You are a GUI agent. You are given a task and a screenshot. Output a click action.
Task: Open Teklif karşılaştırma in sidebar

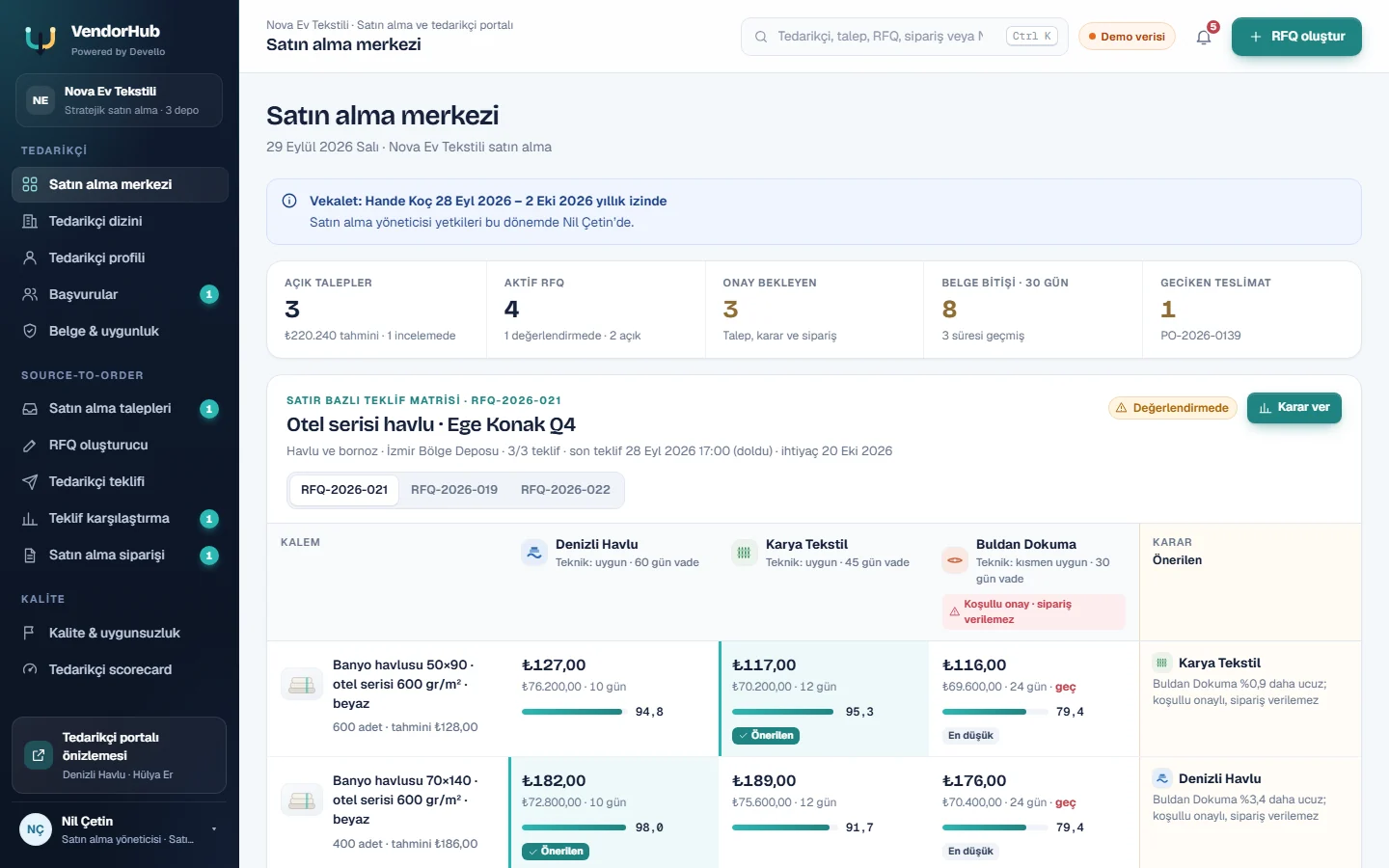[x=120, y=518]
